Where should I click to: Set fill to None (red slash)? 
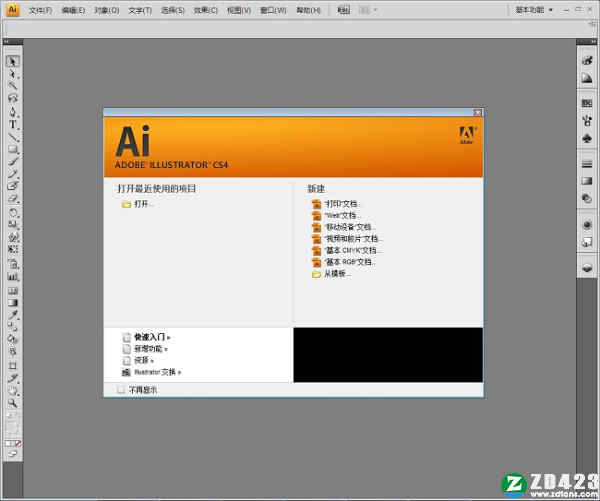click(18, 444)
